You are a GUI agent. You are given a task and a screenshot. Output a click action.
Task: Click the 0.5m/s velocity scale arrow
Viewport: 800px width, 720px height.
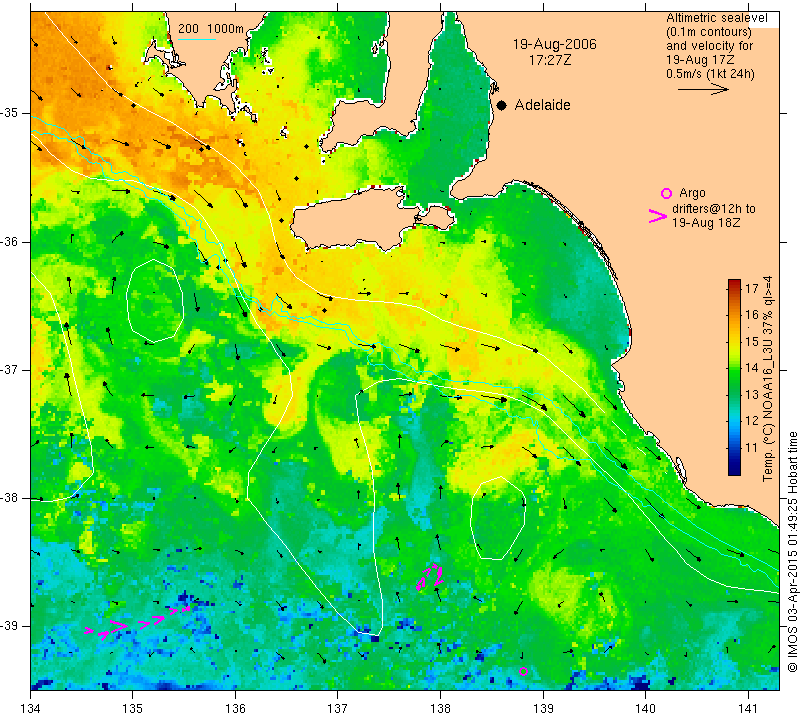(x=703, y=89)
